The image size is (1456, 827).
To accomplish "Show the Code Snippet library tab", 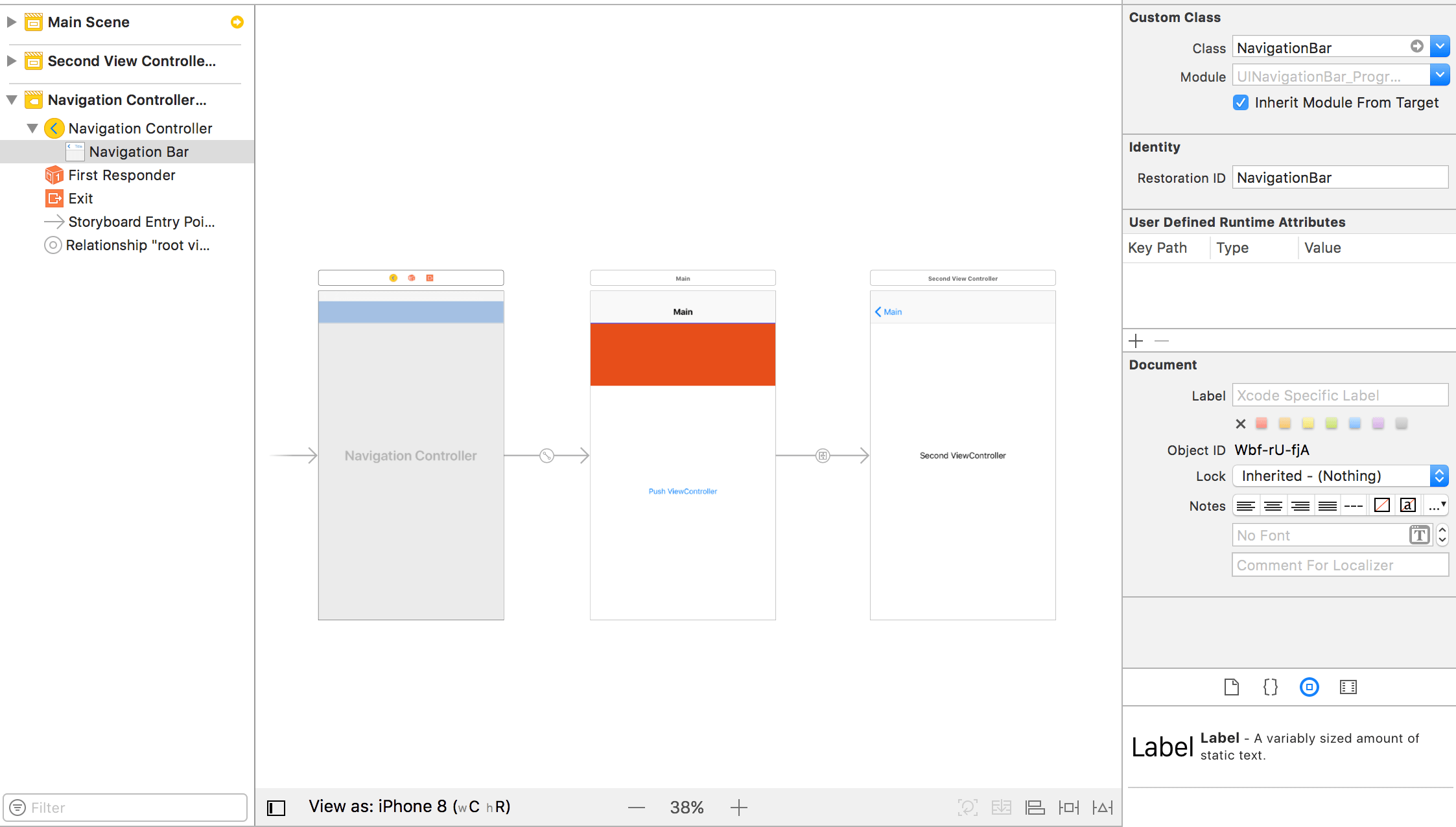I will pos(1270,687).
